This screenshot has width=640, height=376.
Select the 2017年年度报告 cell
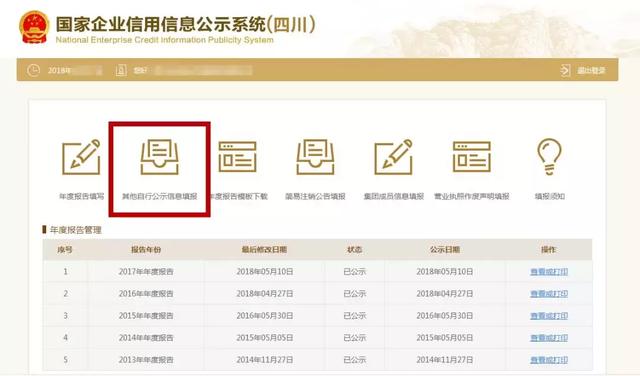pos(146,272)
